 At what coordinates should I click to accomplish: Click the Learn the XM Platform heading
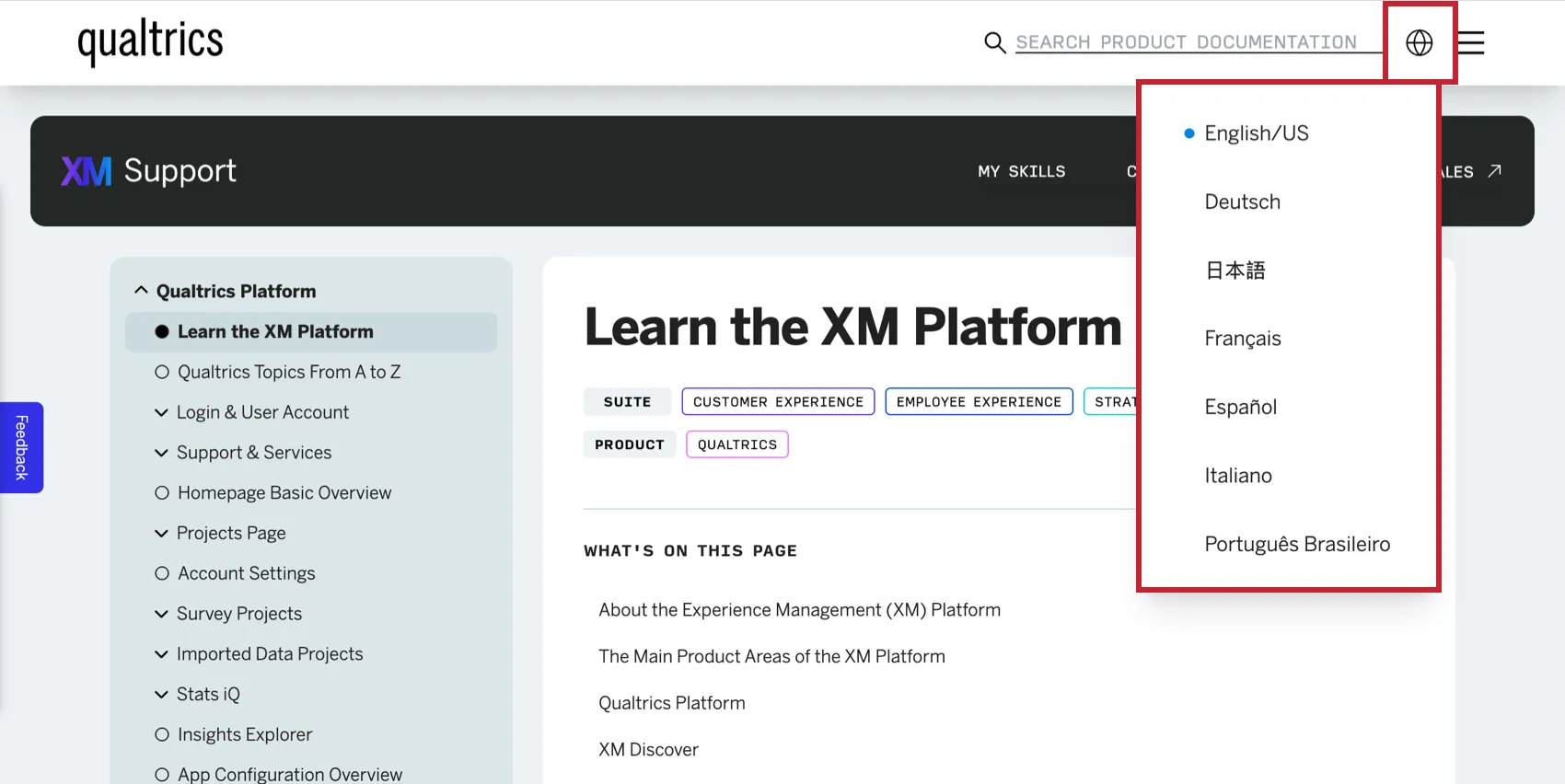pos(853,327)
